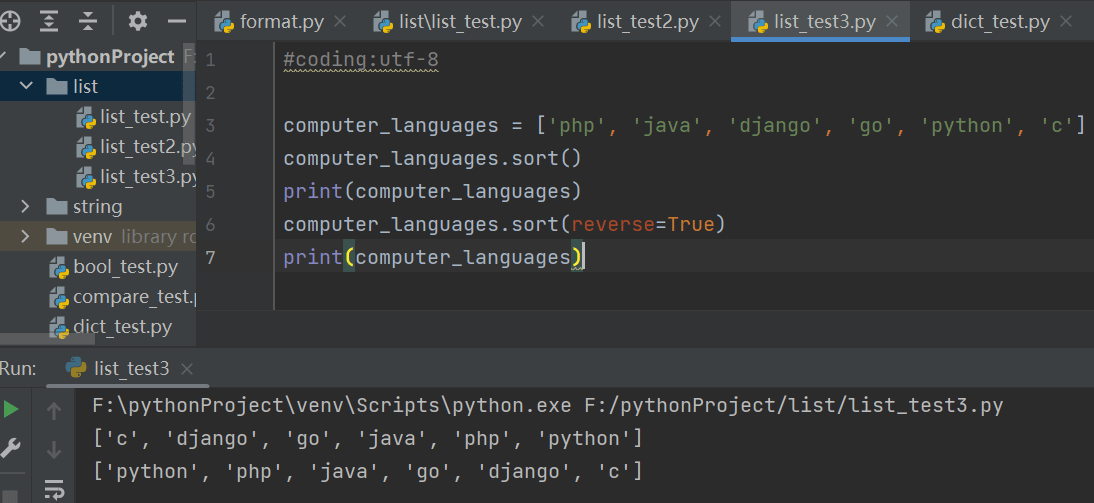Switch to the dict_test.py editor tab
1094x503 pixels.
tap(1001, 22)
